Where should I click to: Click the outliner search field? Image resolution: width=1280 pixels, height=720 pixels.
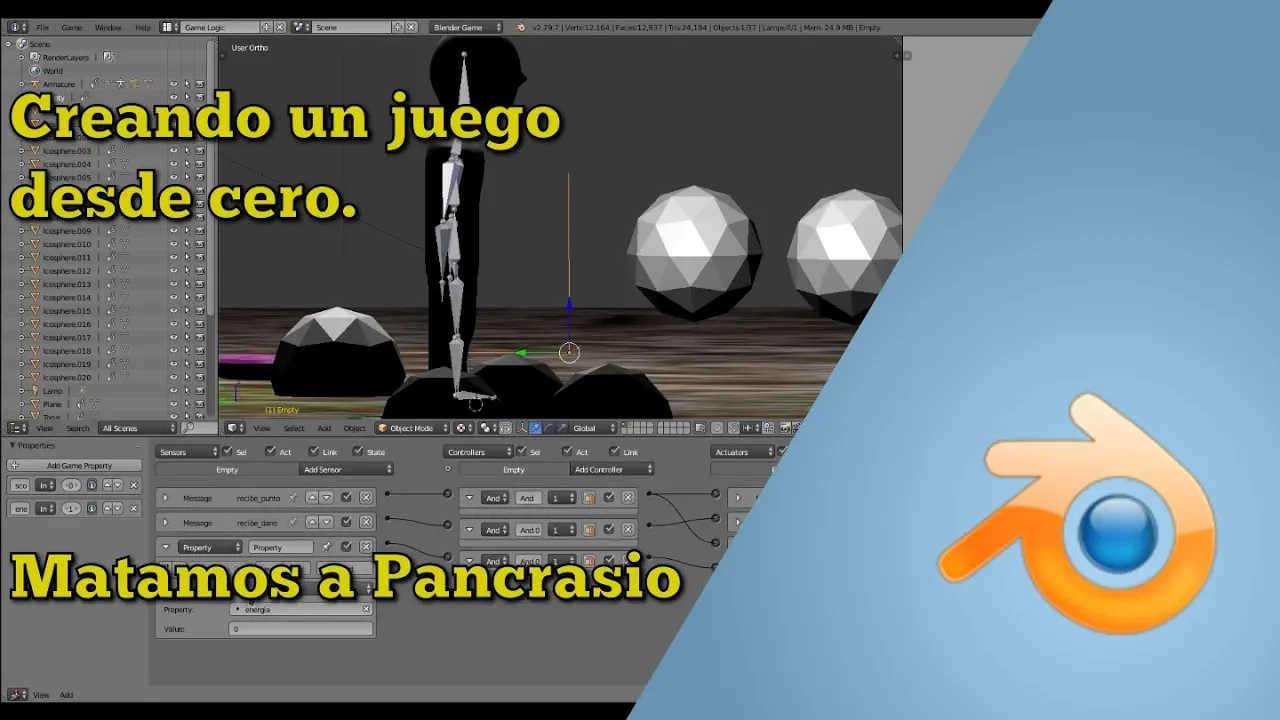(x=199, y=428)
